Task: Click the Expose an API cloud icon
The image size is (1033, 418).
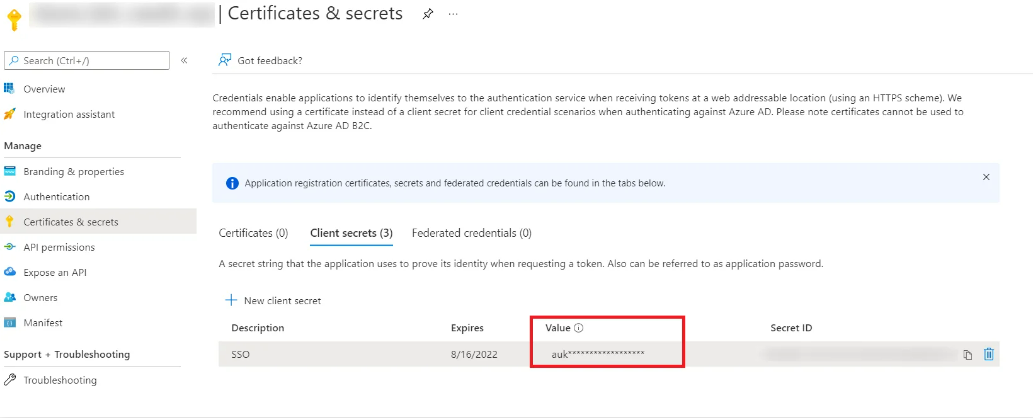Action: pos(9,272)
